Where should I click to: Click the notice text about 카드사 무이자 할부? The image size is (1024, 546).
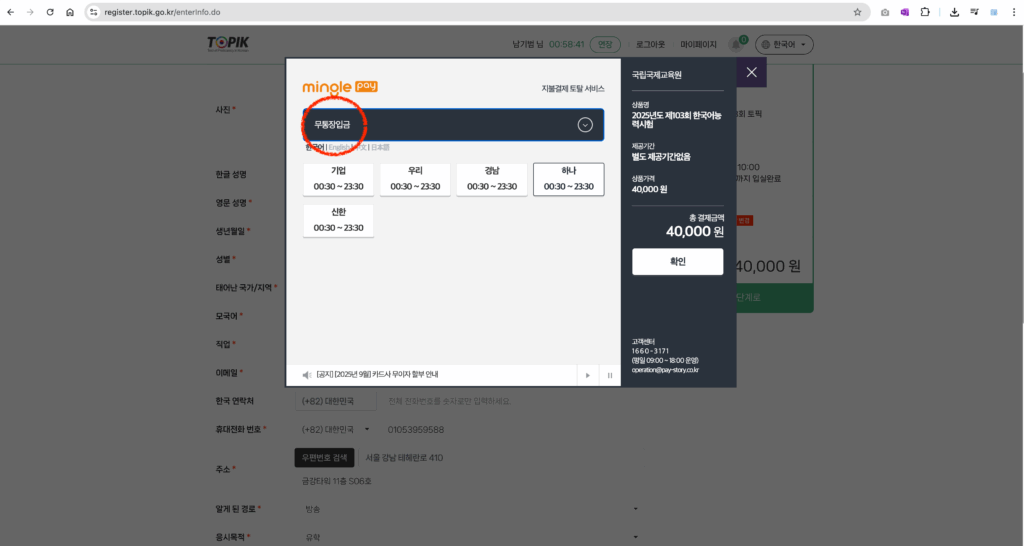click(377, 375)
